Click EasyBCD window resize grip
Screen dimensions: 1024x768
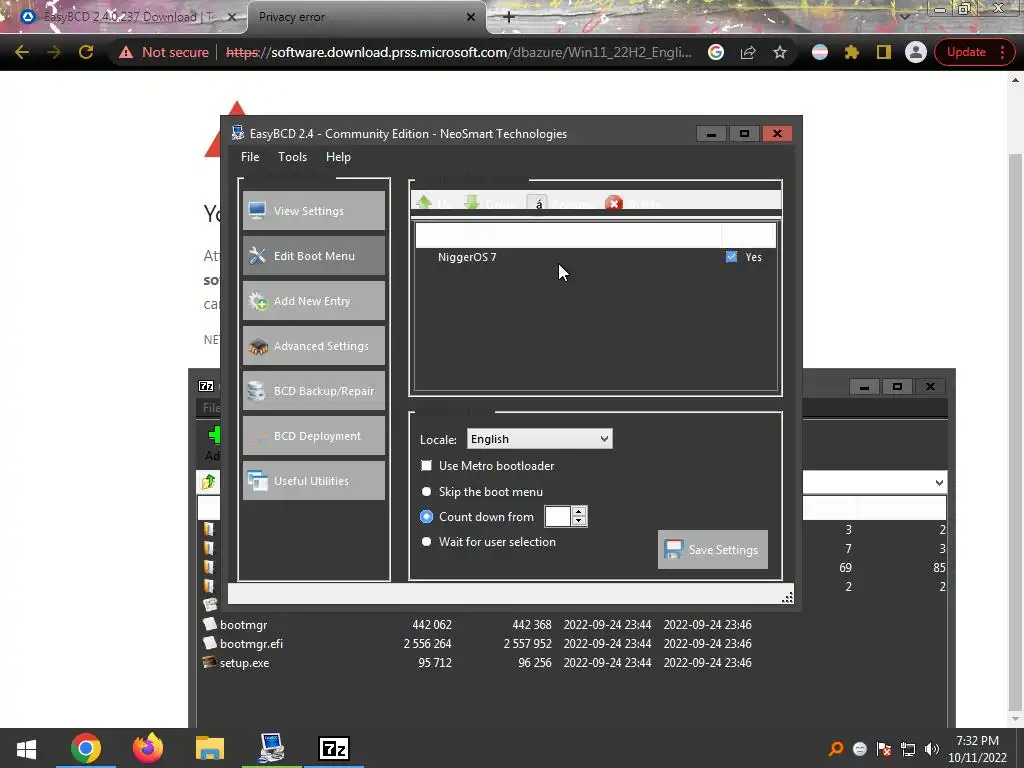pos(788,597)
